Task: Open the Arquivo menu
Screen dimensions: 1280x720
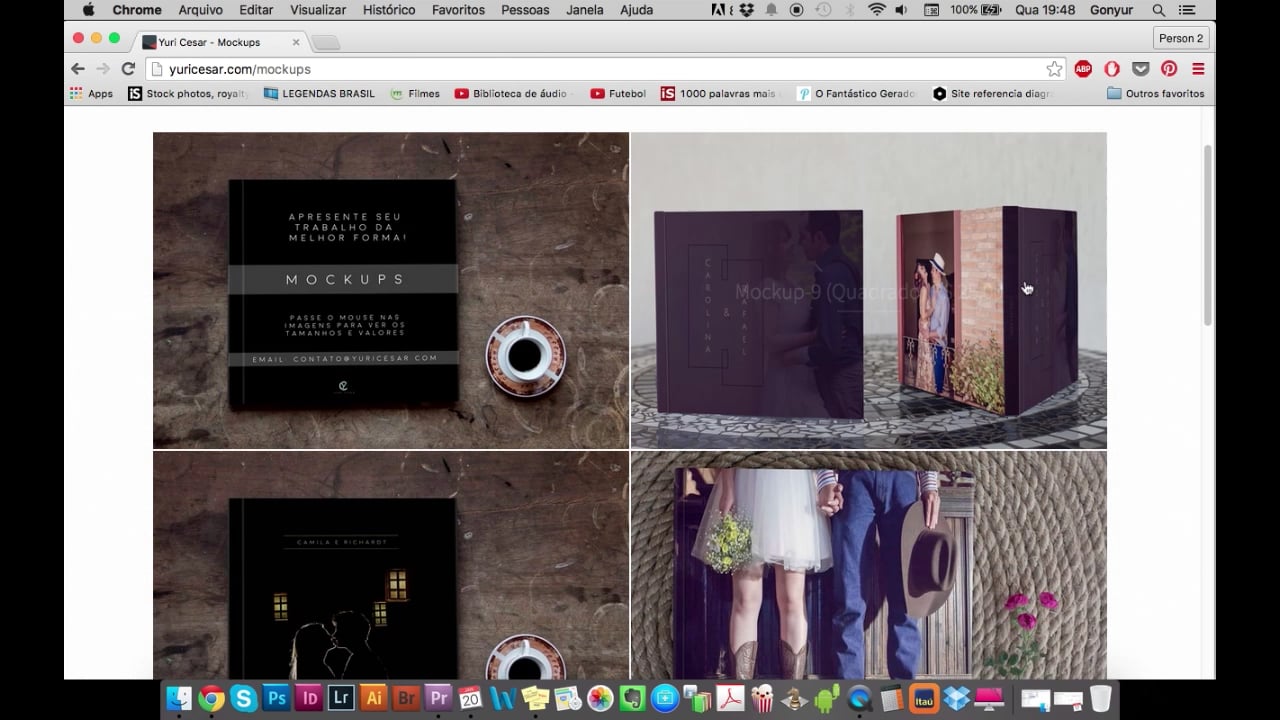Action: 201,10
